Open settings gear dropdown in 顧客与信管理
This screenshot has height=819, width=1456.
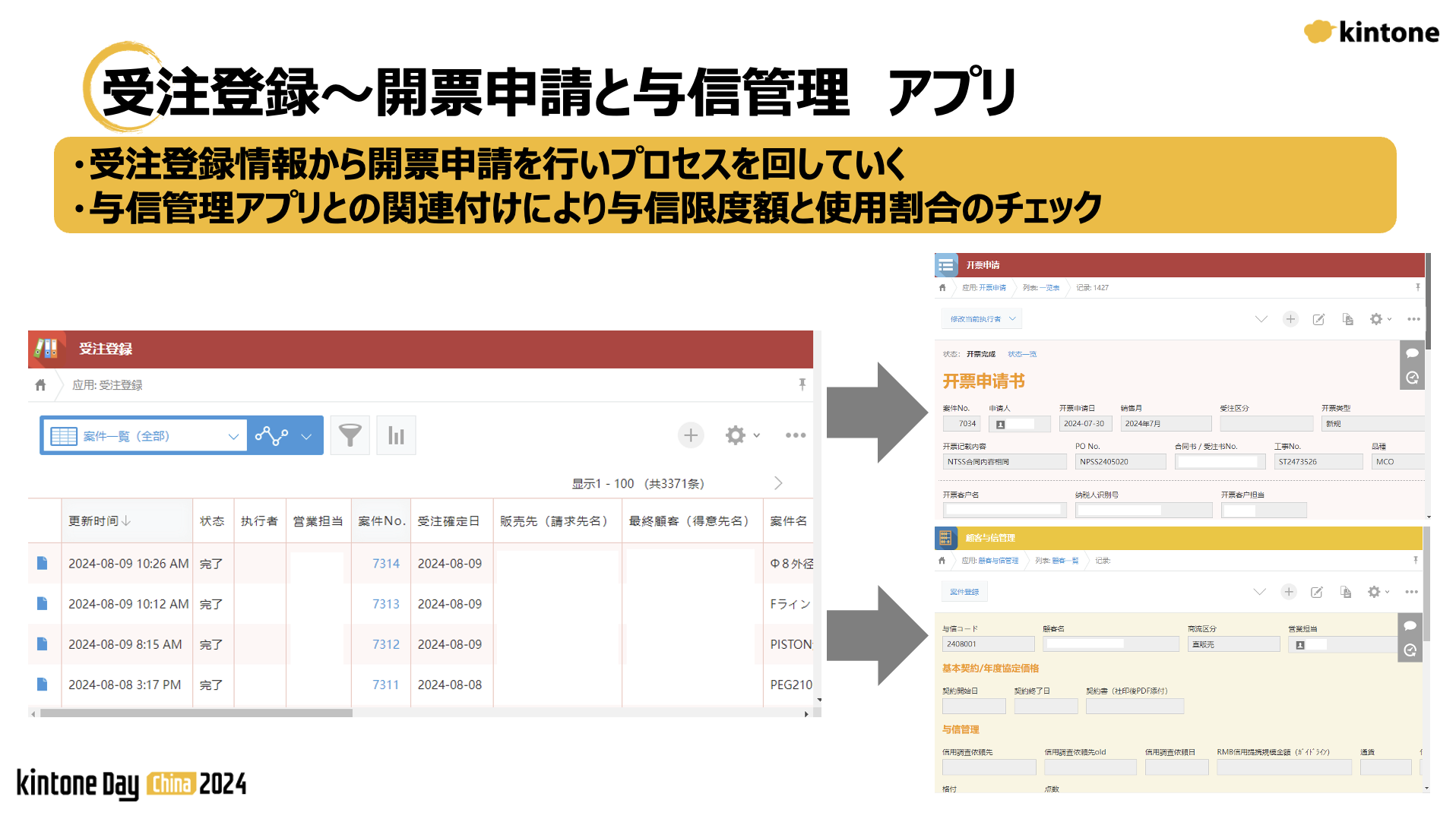[1378, 592]
